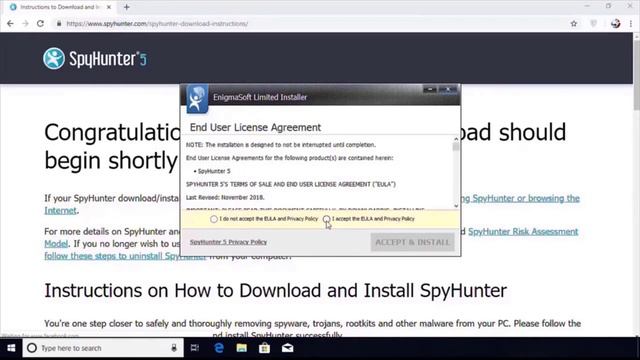The image size is (640, 360).
Task: Open a new browser tab
Action: click(x=127, y=7)
